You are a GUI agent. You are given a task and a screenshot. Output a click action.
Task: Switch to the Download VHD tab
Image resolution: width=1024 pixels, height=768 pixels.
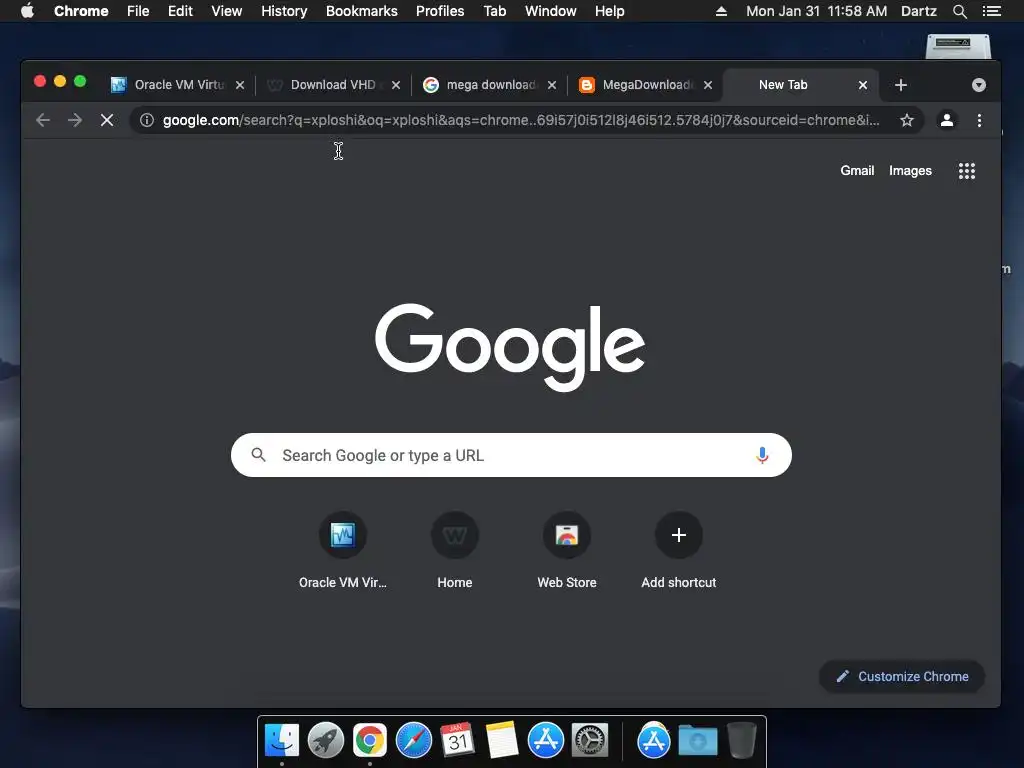[332, 85]
